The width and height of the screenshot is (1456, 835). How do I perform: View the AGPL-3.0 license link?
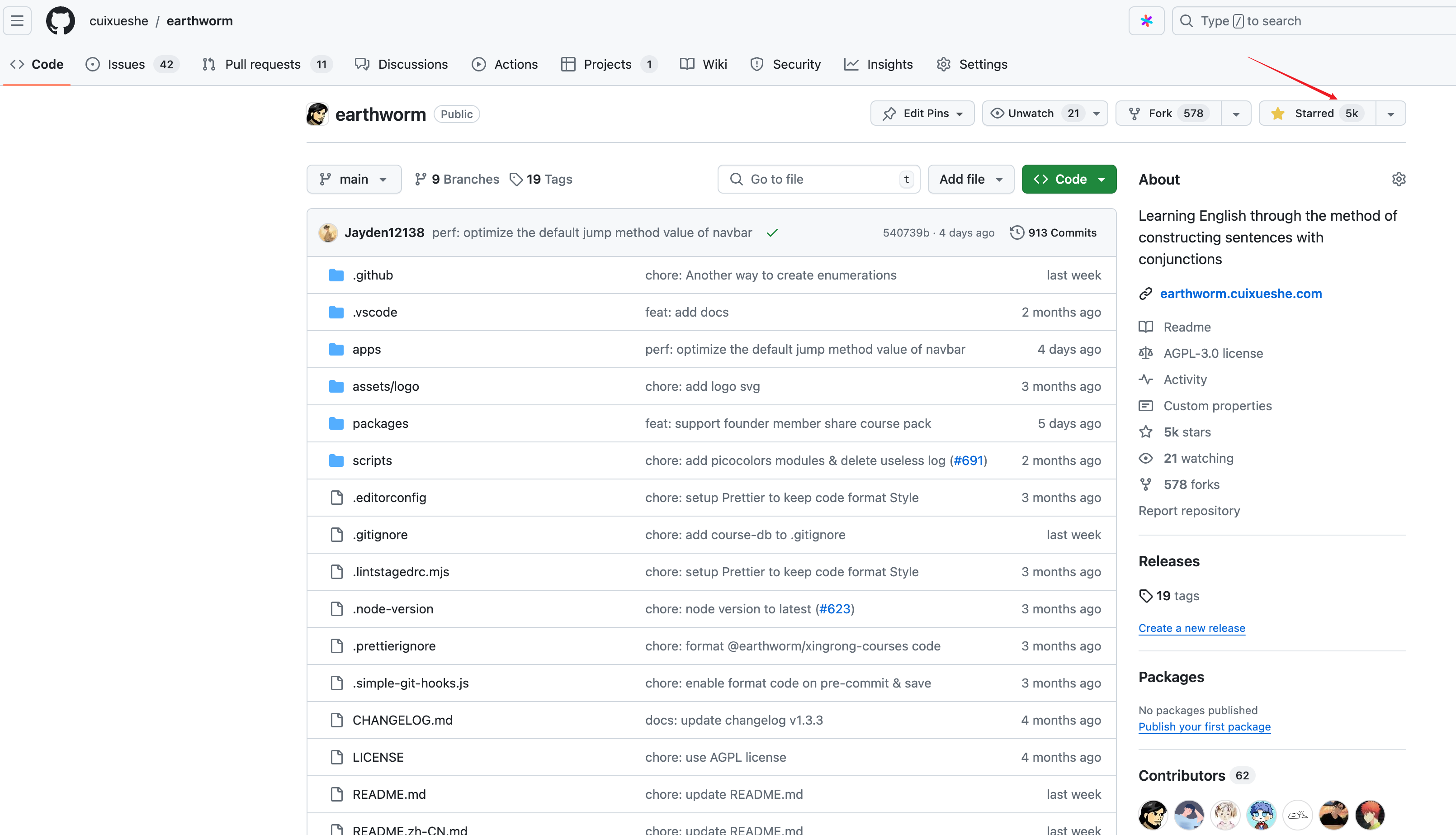(x=1213, y=353)
